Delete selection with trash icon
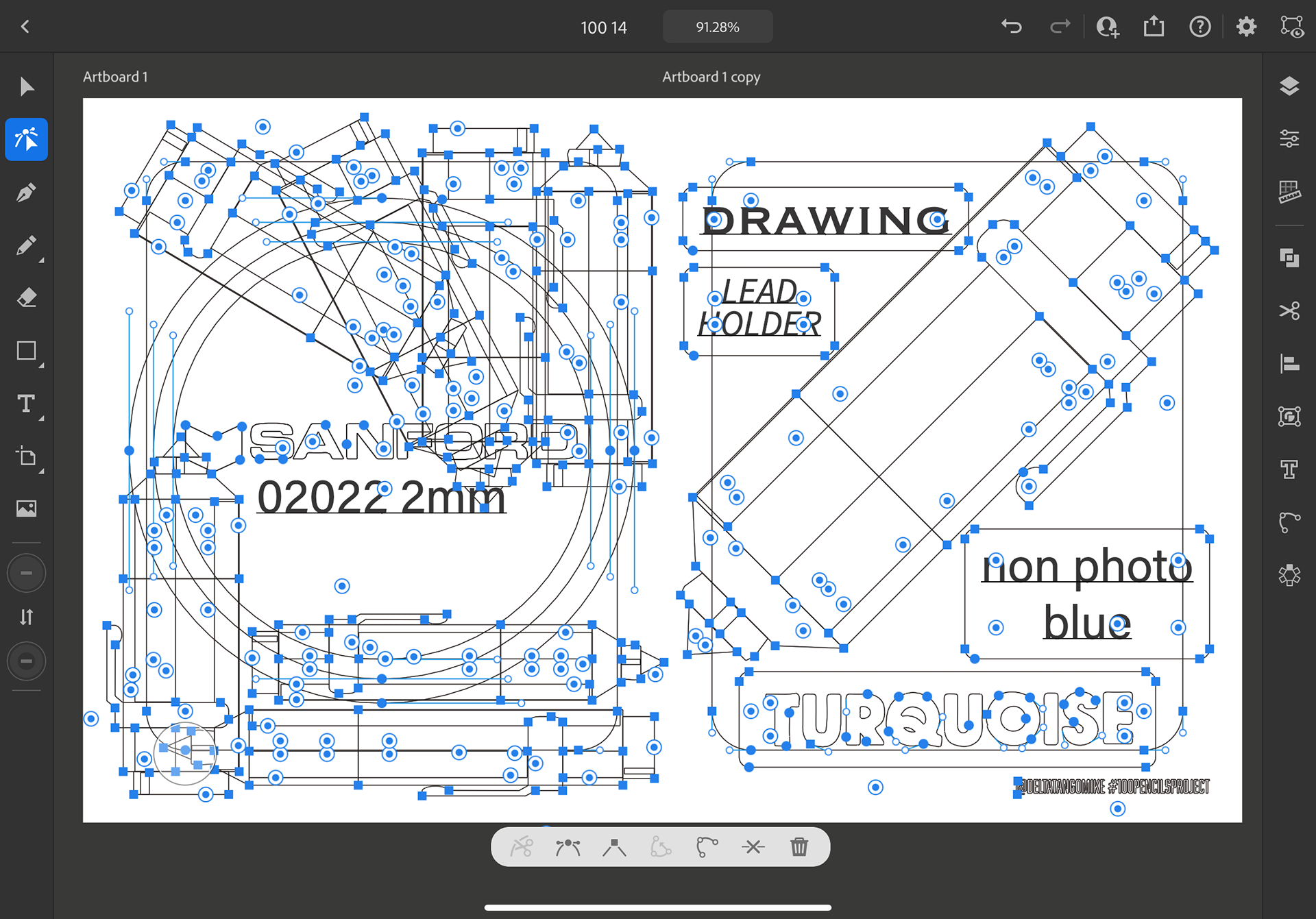Image resolution: width=1316 pixels, height=919 pixels. 799,847
